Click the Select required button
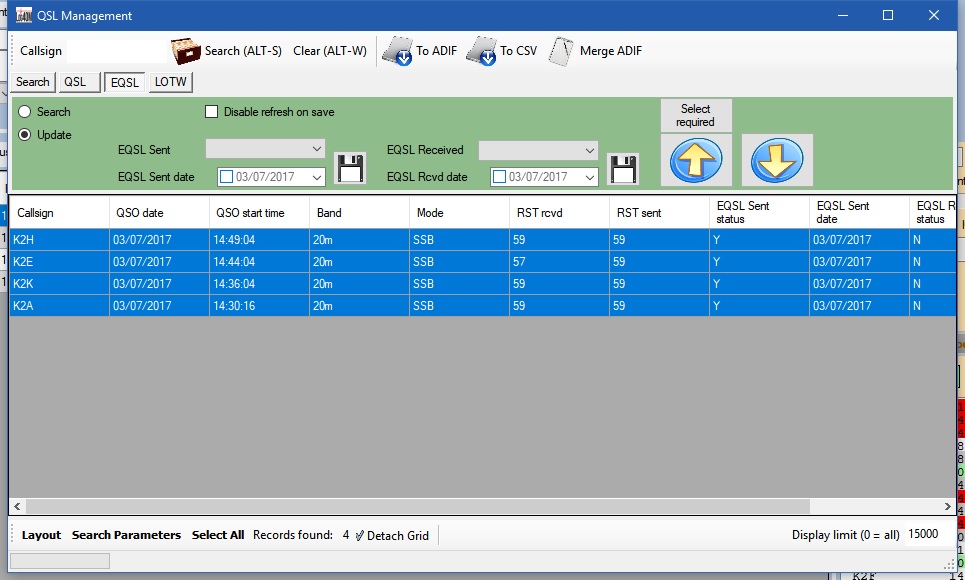Screen dimensions: 965x580 click(x=696, y=115)
